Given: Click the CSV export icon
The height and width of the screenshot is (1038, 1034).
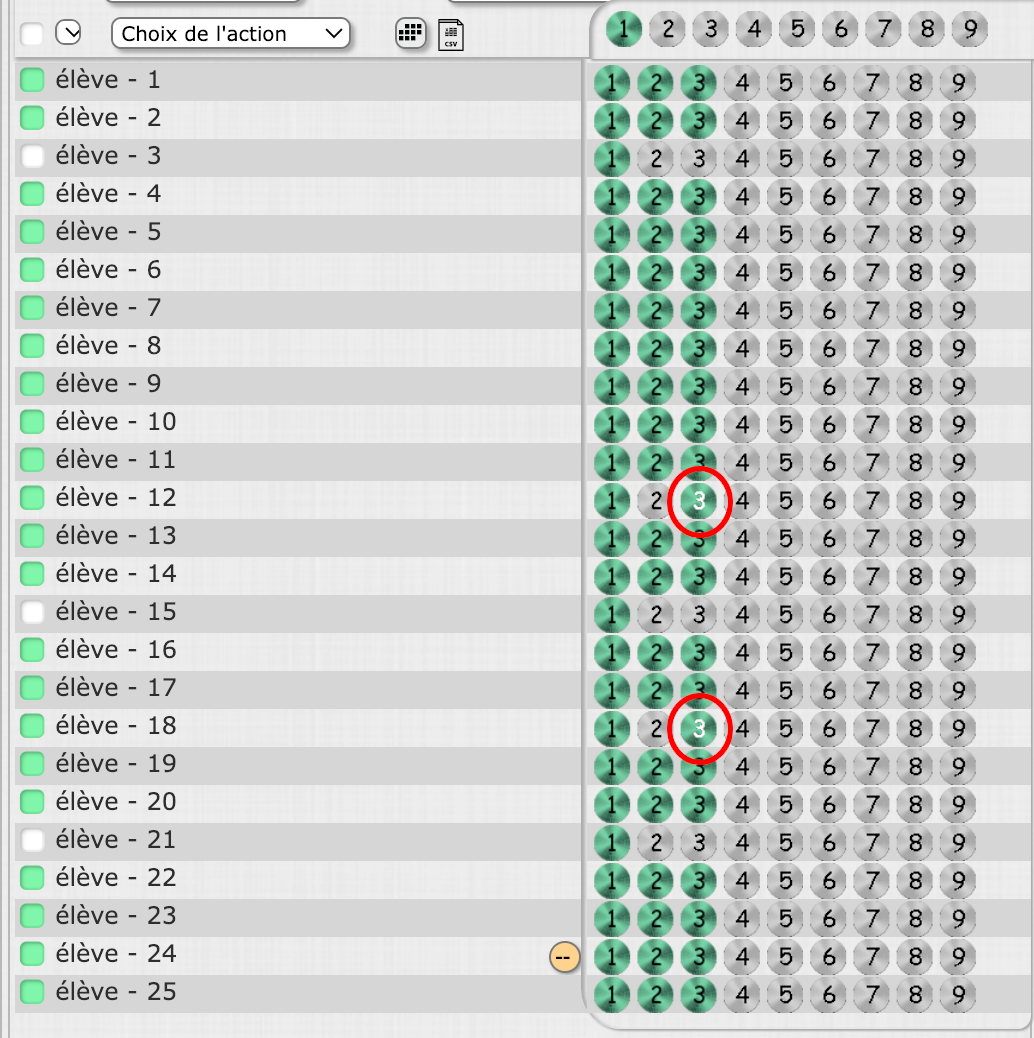Looking at the screenshot, I should 450,34.
